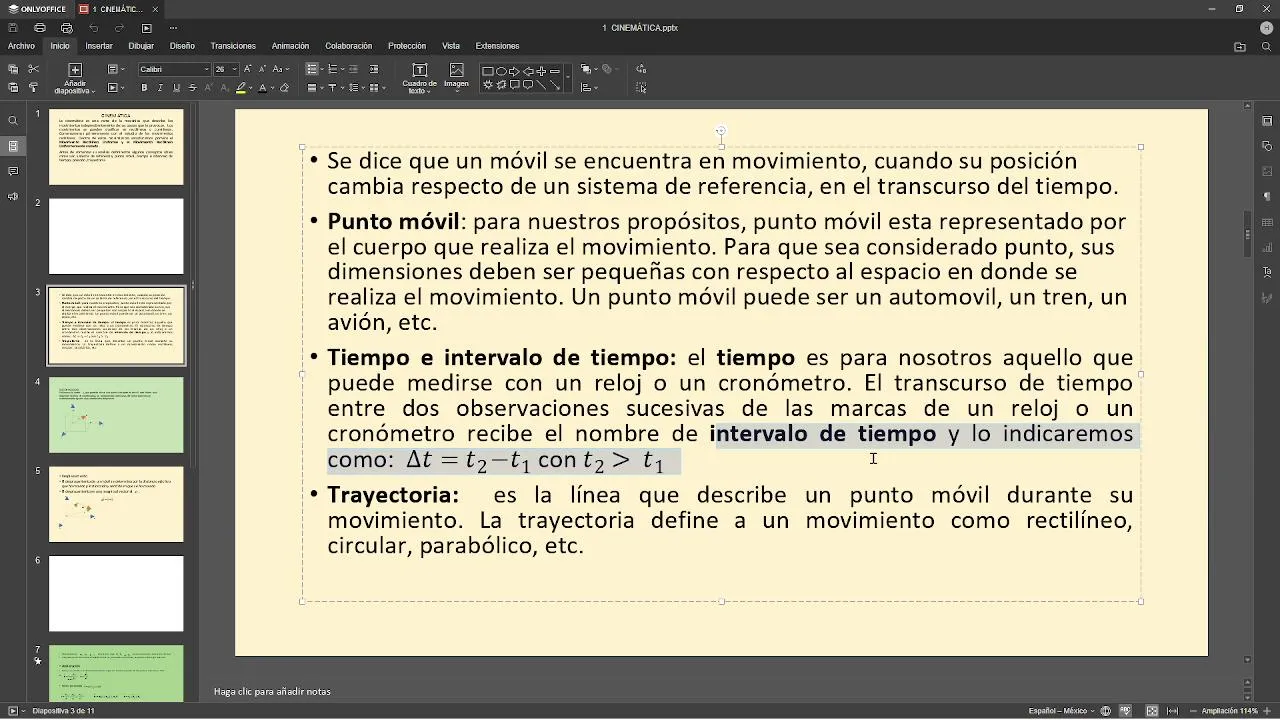Image resolution: width=1280 pixels, height=720 pixels.
Task: Click the Paste icon
Action: [13, 87]
